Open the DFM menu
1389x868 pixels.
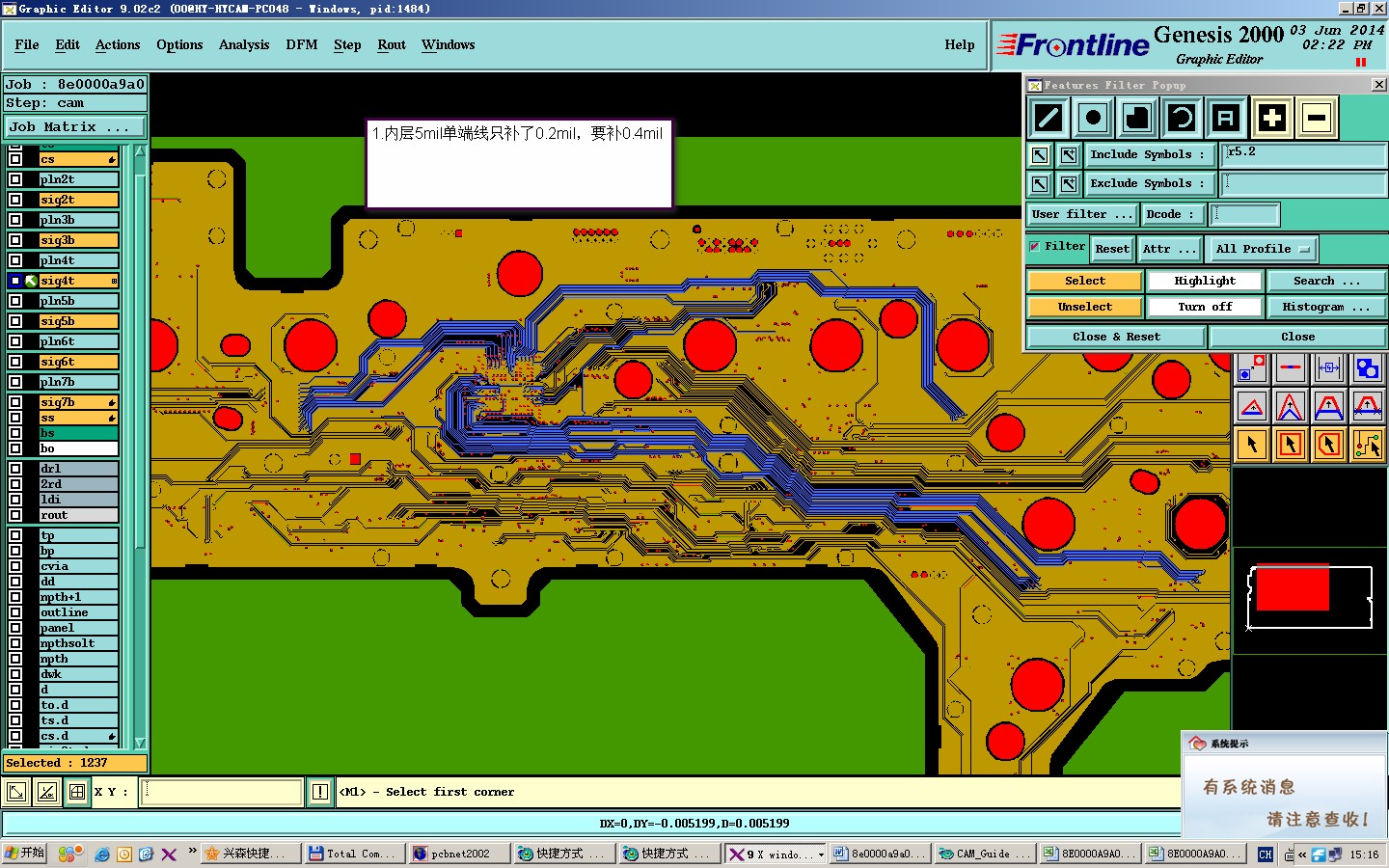302,44
